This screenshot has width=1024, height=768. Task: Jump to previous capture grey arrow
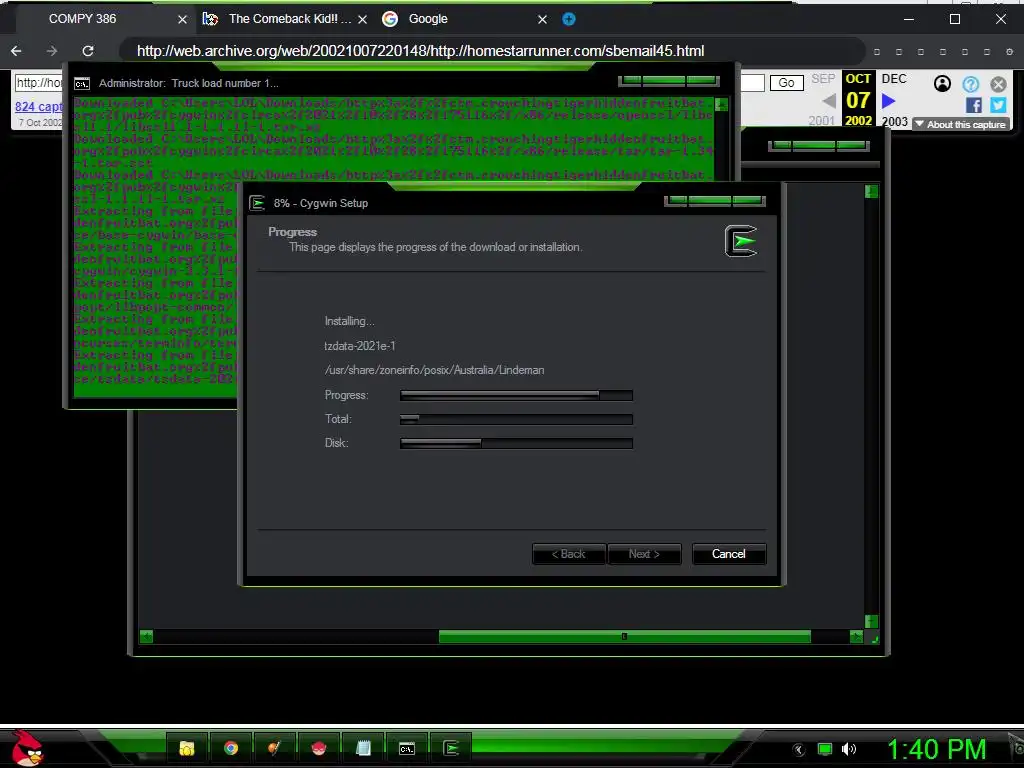coord(828,101)
